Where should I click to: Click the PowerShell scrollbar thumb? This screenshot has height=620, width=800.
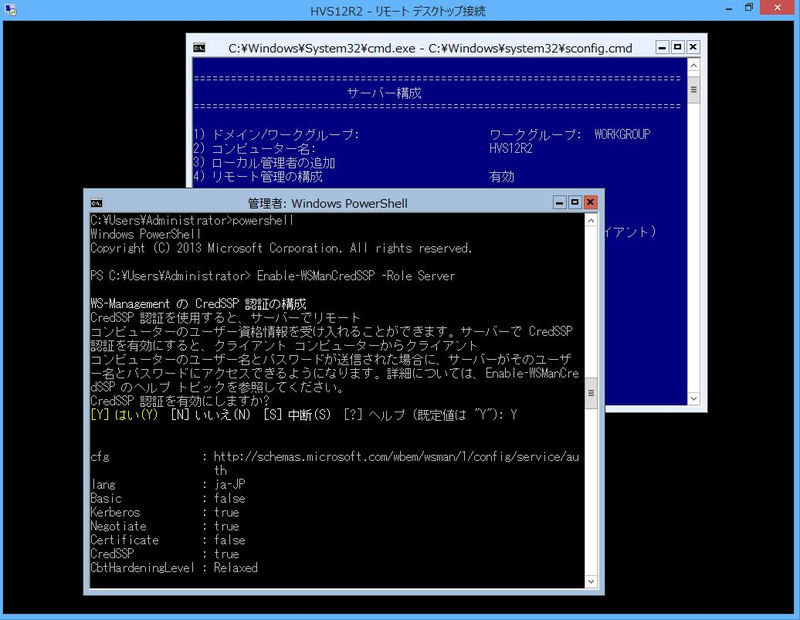[591, 393]
